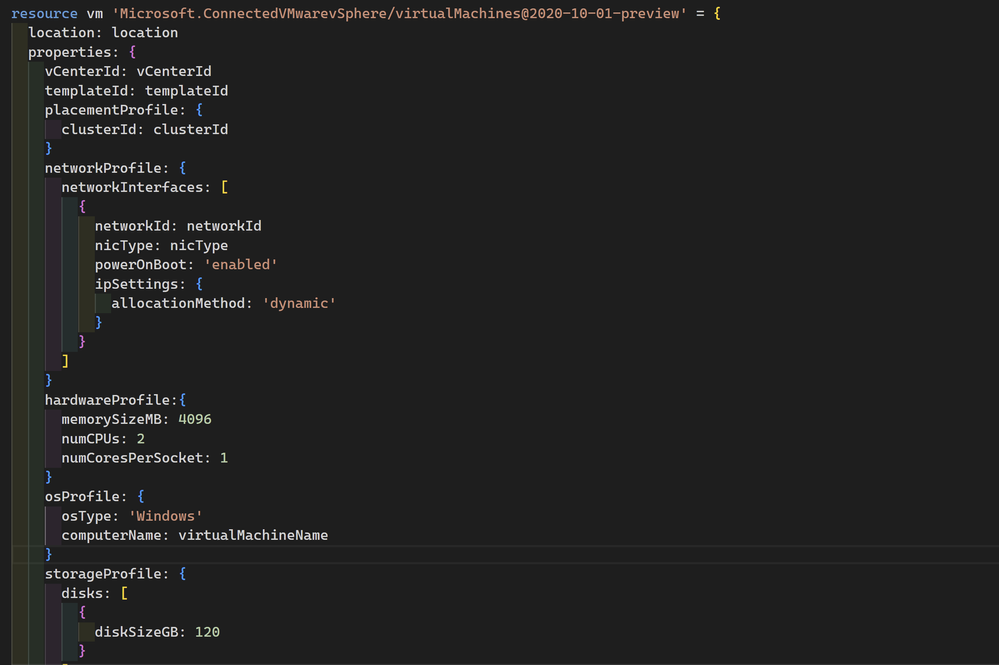The image size is (999, 665).
Task: Click the 'numCoresPerSocket' key
Action: pos(132,458)
